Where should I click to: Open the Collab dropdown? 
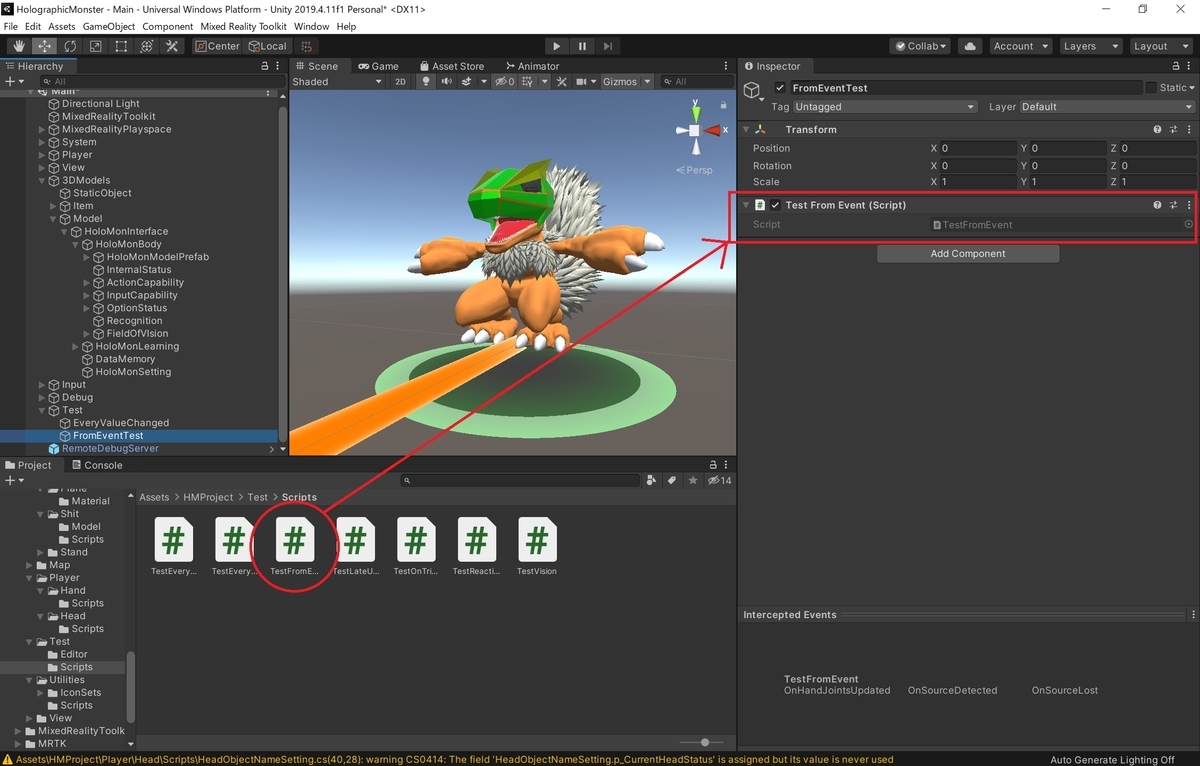[x=920, y=46]
